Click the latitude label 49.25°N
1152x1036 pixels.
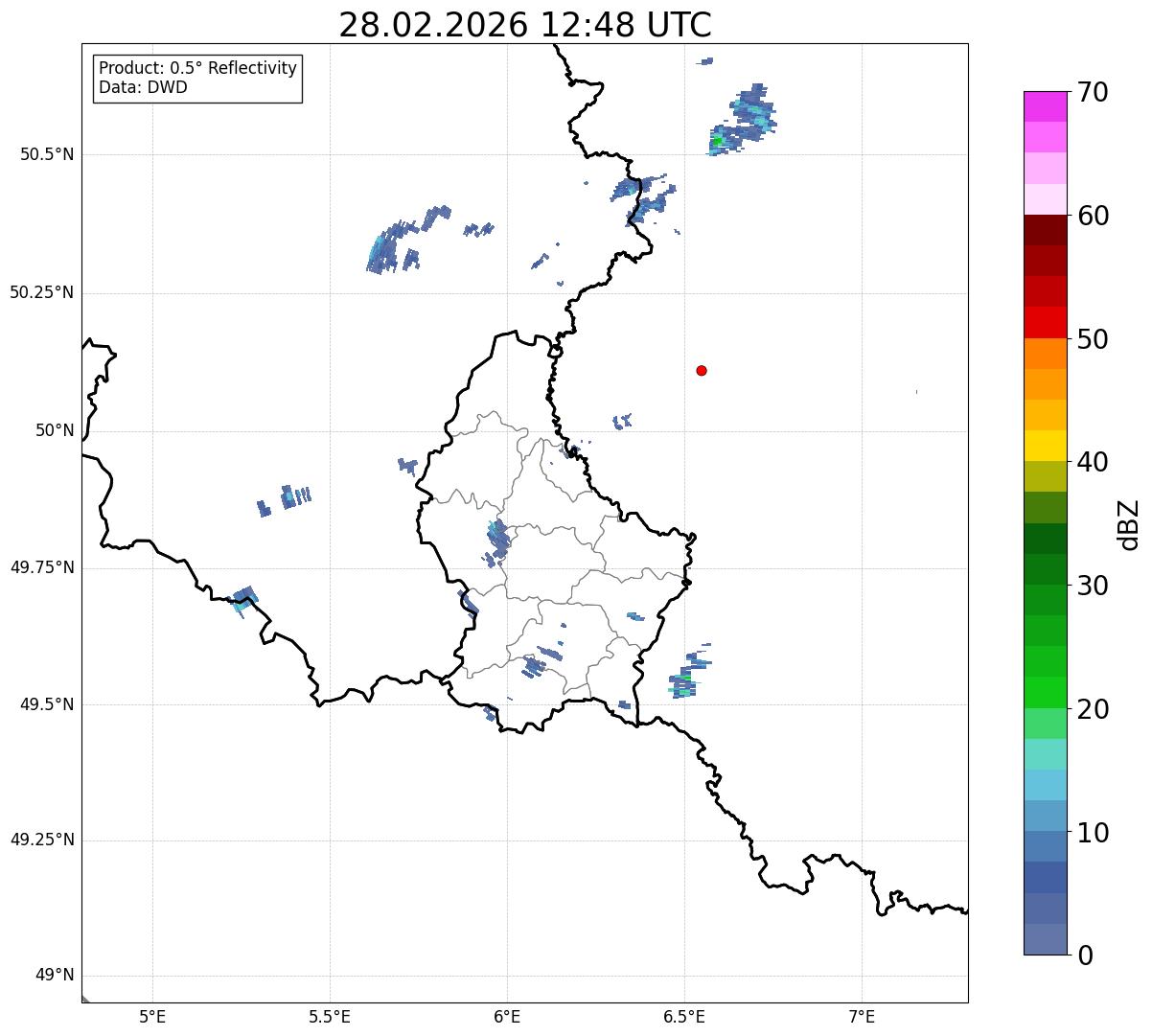click(x=41, y=840)
